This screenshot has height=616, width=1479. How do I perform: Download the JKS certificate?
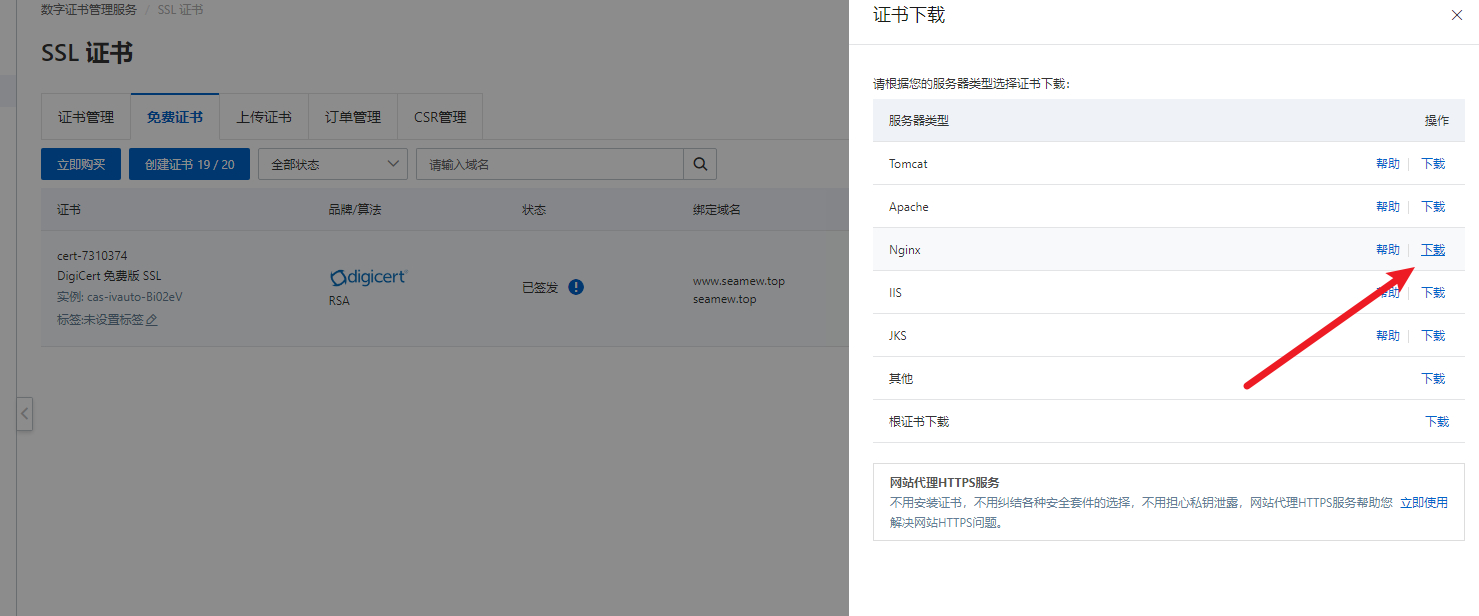(x=1433, y=336)
